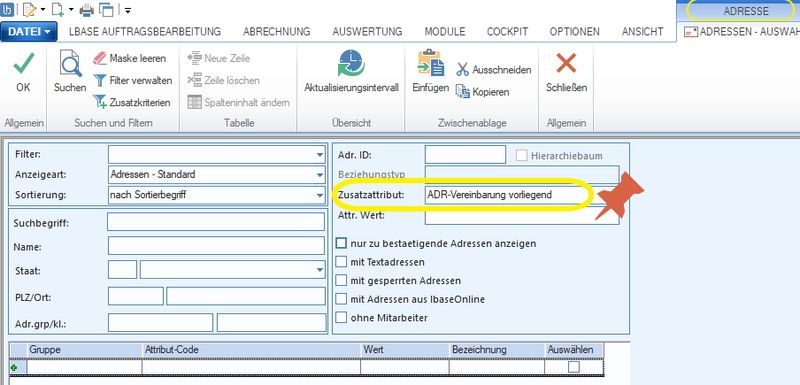Viewport: 800px width, 385px height.
Task: Click Spalteninhalt ändern table icon
Action: (x=194, y=102)
